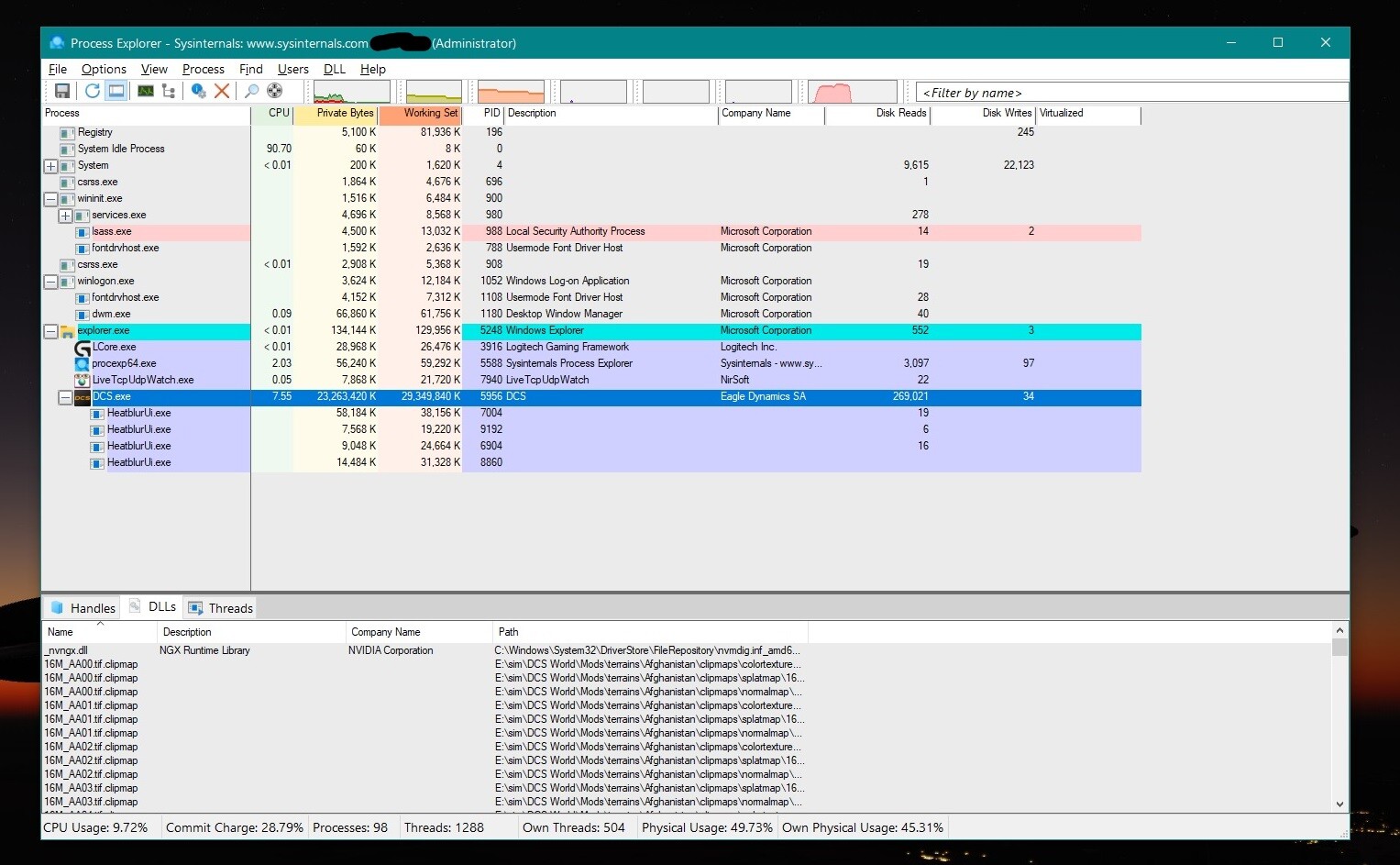Open the Help menu
Image resolution: width=1400 pixels, height=865 pixels.
(x=373, y=69)
